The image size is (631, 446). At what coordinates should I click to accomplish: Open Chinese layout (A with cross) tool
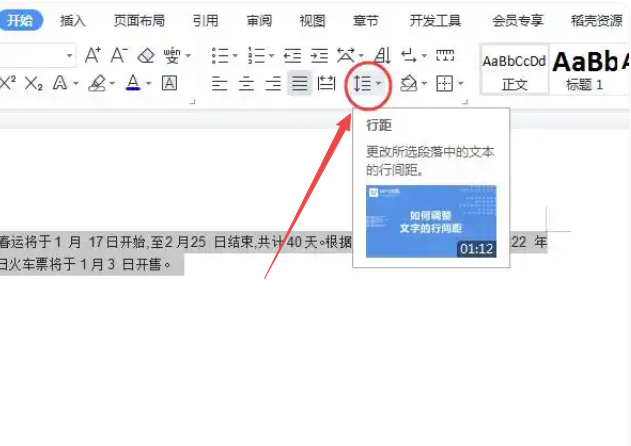point(346,56)
